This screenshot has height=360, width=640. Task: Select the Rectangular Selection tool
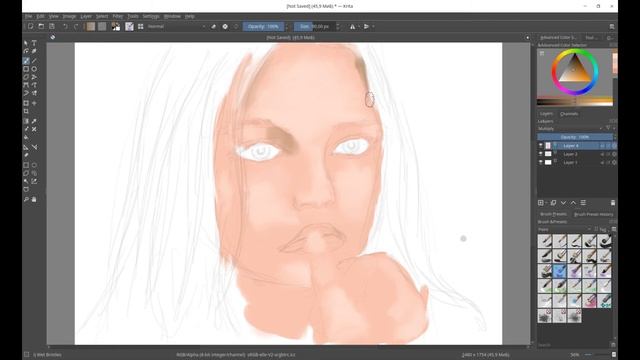coord(26,165)
